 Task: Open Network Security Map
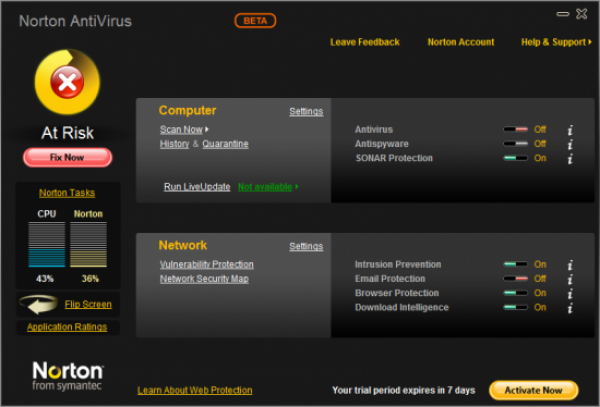(204, 279)
